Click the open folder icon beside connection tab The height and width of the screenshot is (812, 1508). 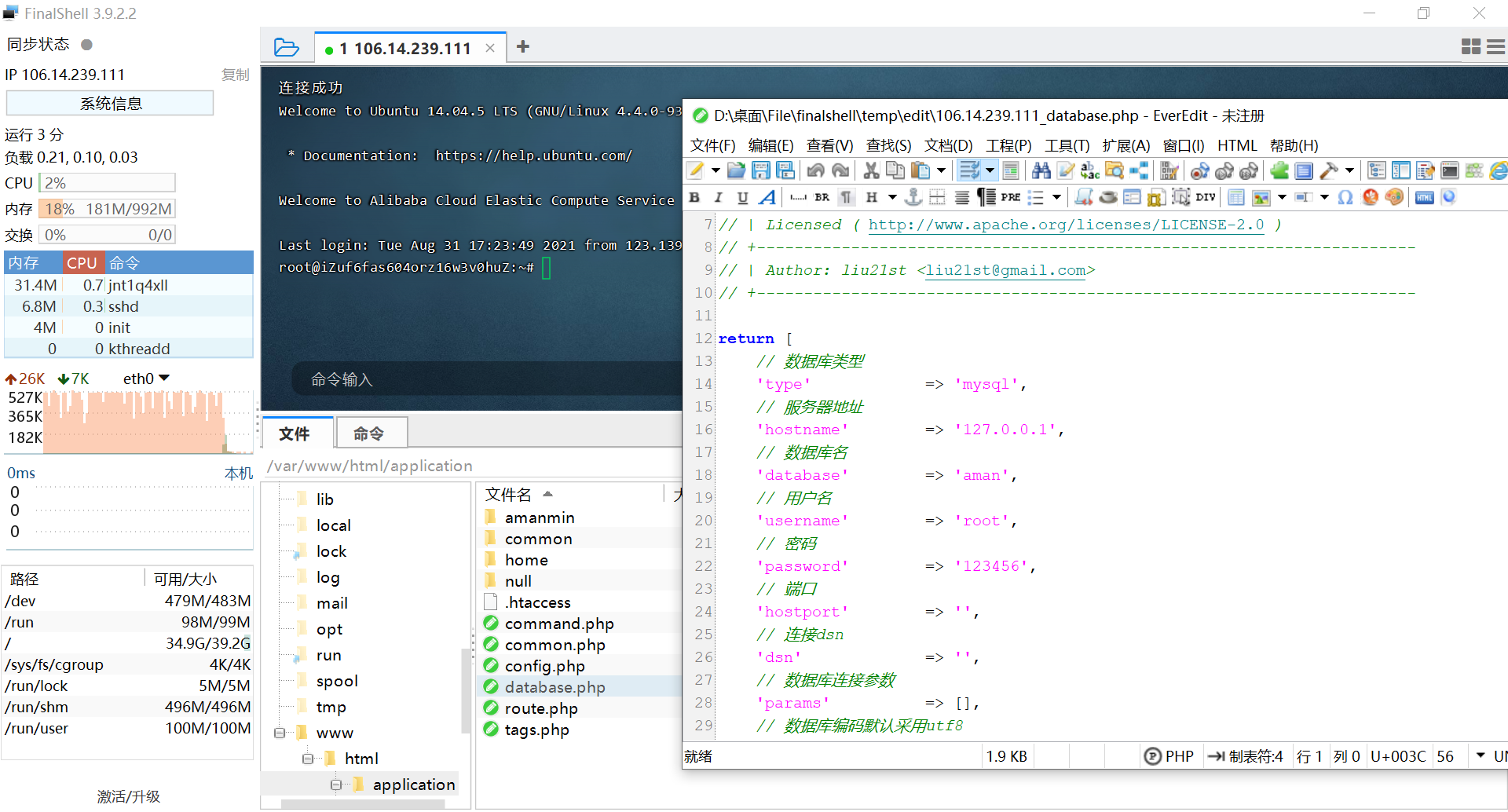tap(287, 47)
